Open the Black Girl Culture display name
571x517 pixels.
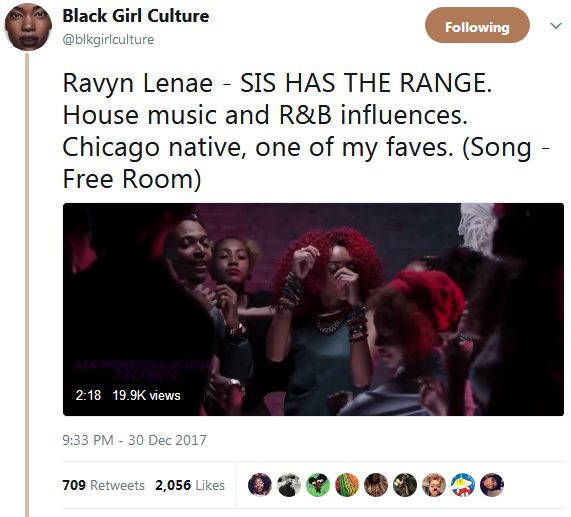tap(136, 16)
